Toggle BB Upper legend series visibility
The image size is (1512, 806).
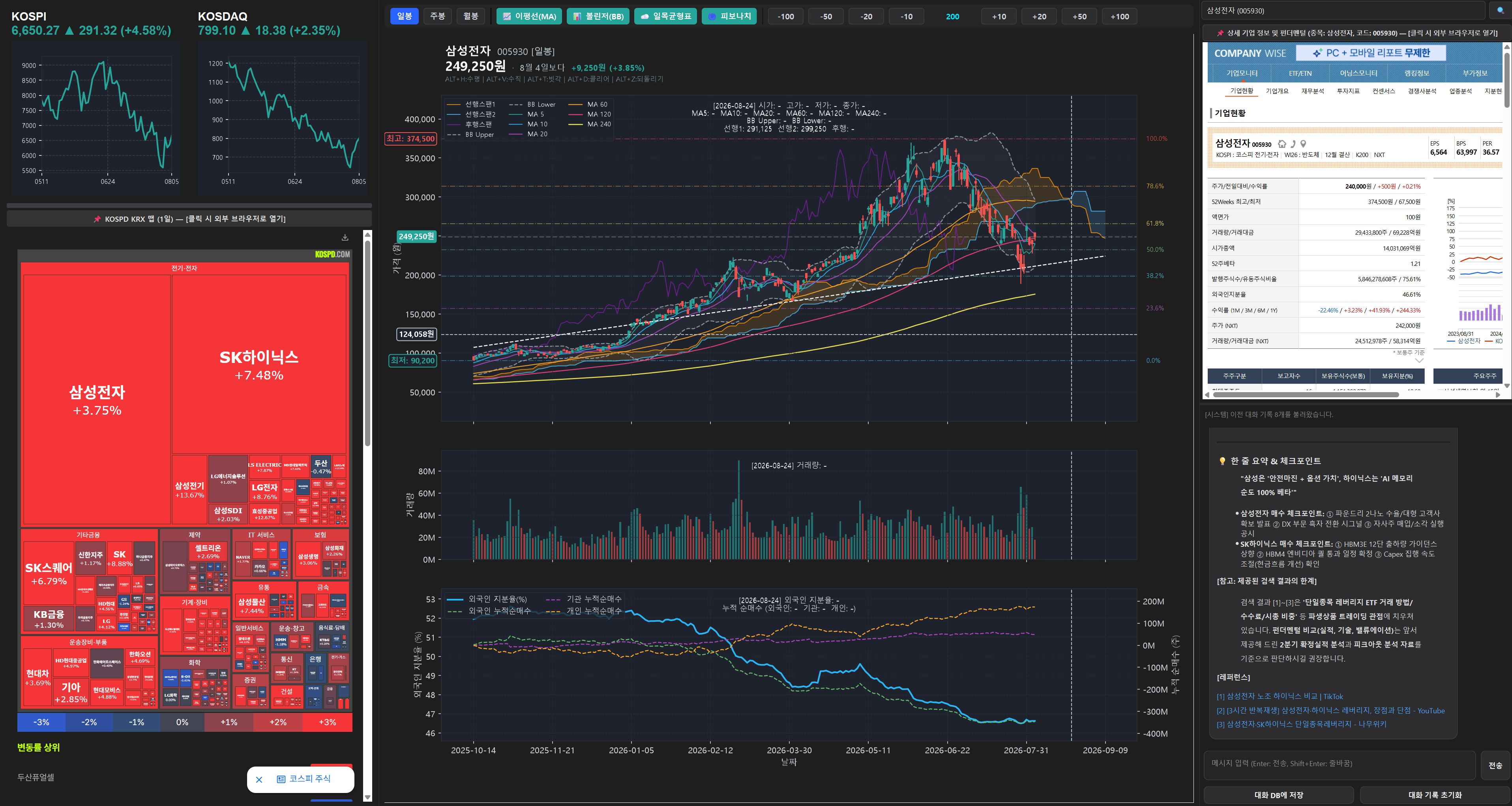point(471,135)
